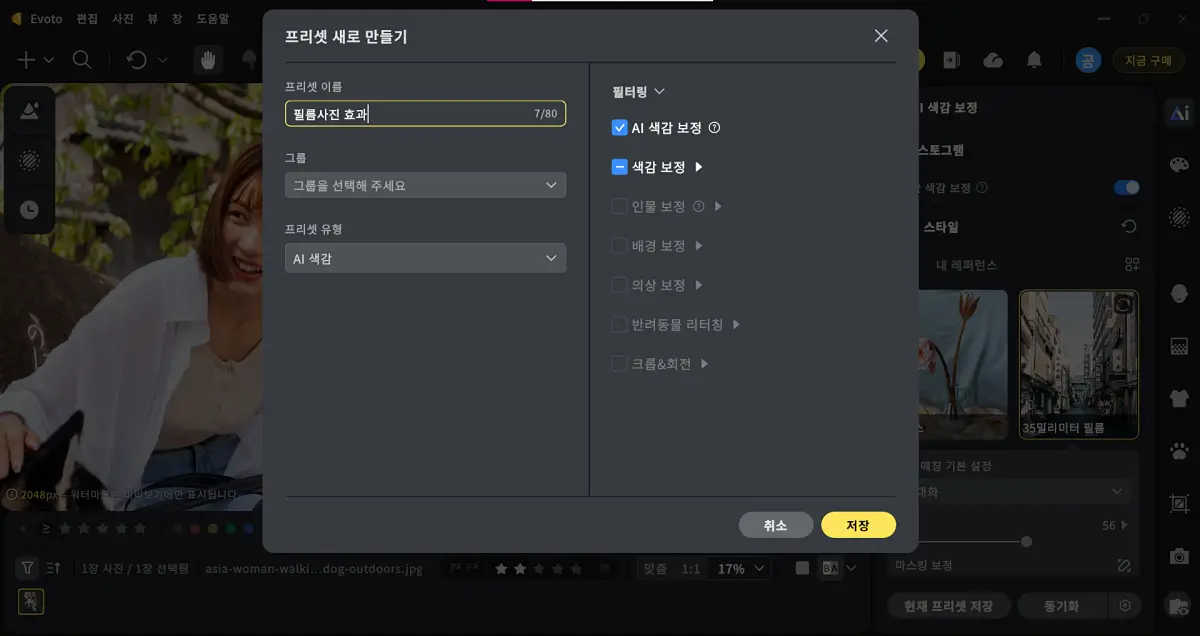This screenshot has width=1200, height=636.
Task: Click the undo history rotate icon
Action: pos(137,60)
